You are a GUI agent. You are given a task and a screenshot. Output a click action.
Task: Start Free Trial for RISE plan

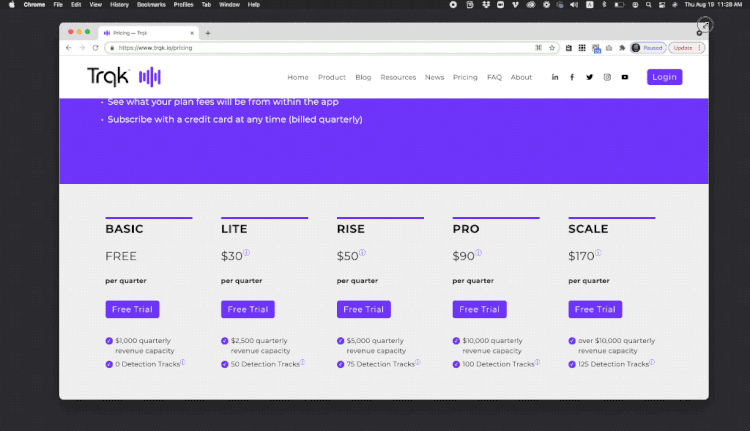(364, 309)
